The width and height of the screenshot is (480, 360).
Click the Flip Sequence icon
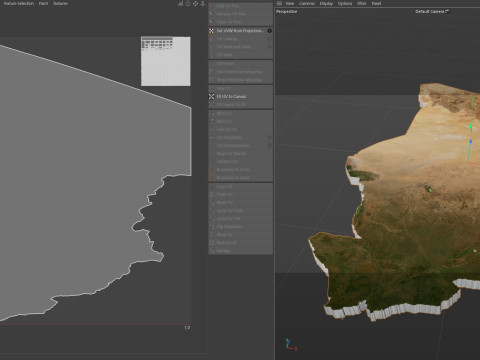(x=211, y=226)
